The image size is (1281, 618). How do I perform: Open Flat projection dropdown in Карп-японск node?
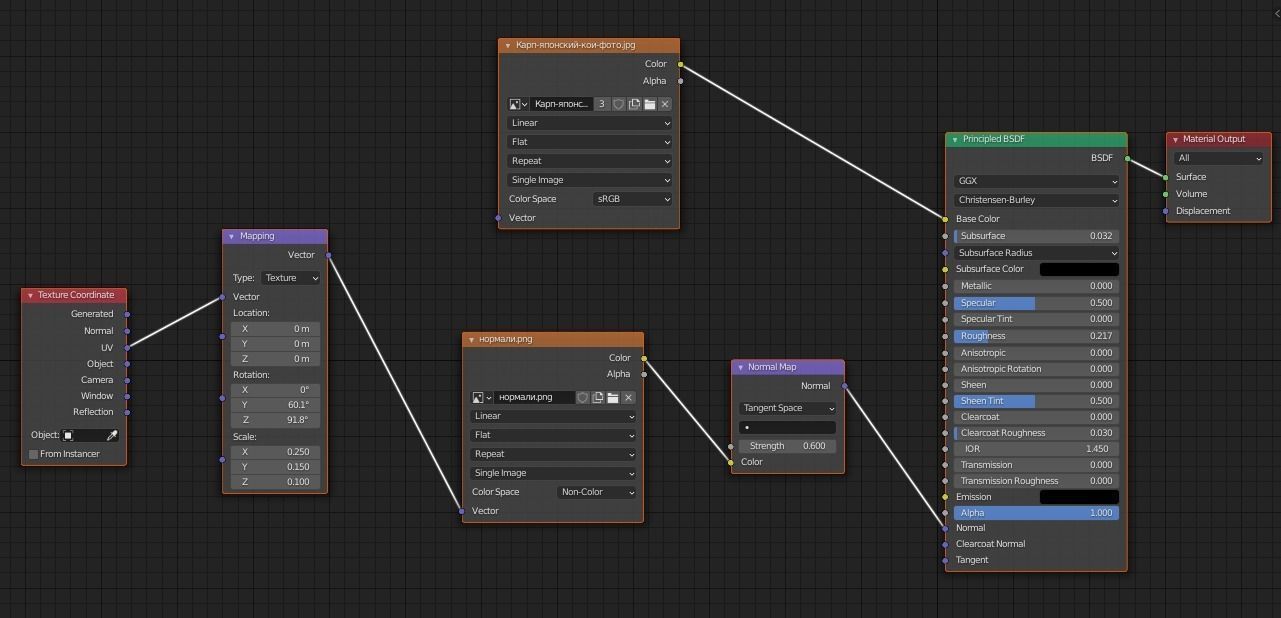click(589, 142)
